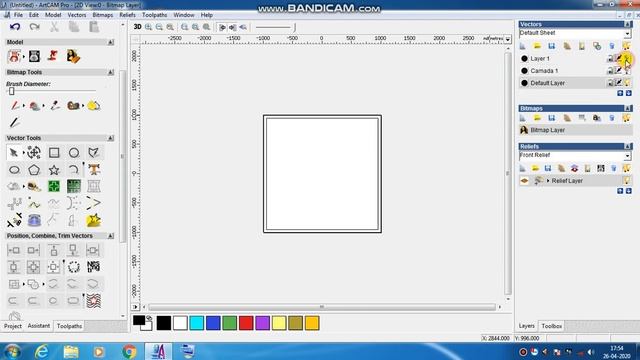
Task: Toggle snapping pencil on Camada 1
Action: click(619, 71)
